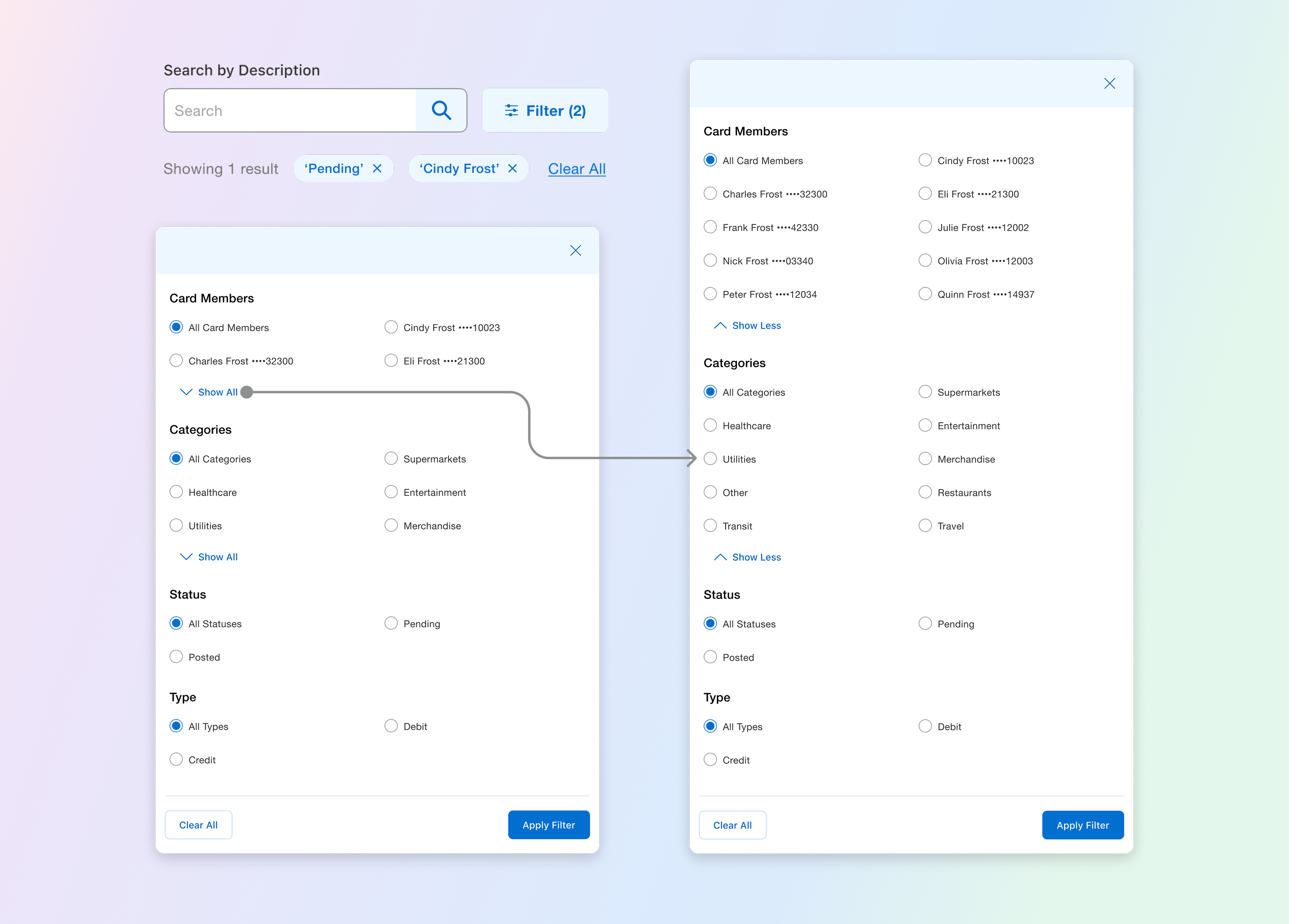Remove the 'Cindy Frost' filter chip
The image size is (1289, 924).
(513, 169)
